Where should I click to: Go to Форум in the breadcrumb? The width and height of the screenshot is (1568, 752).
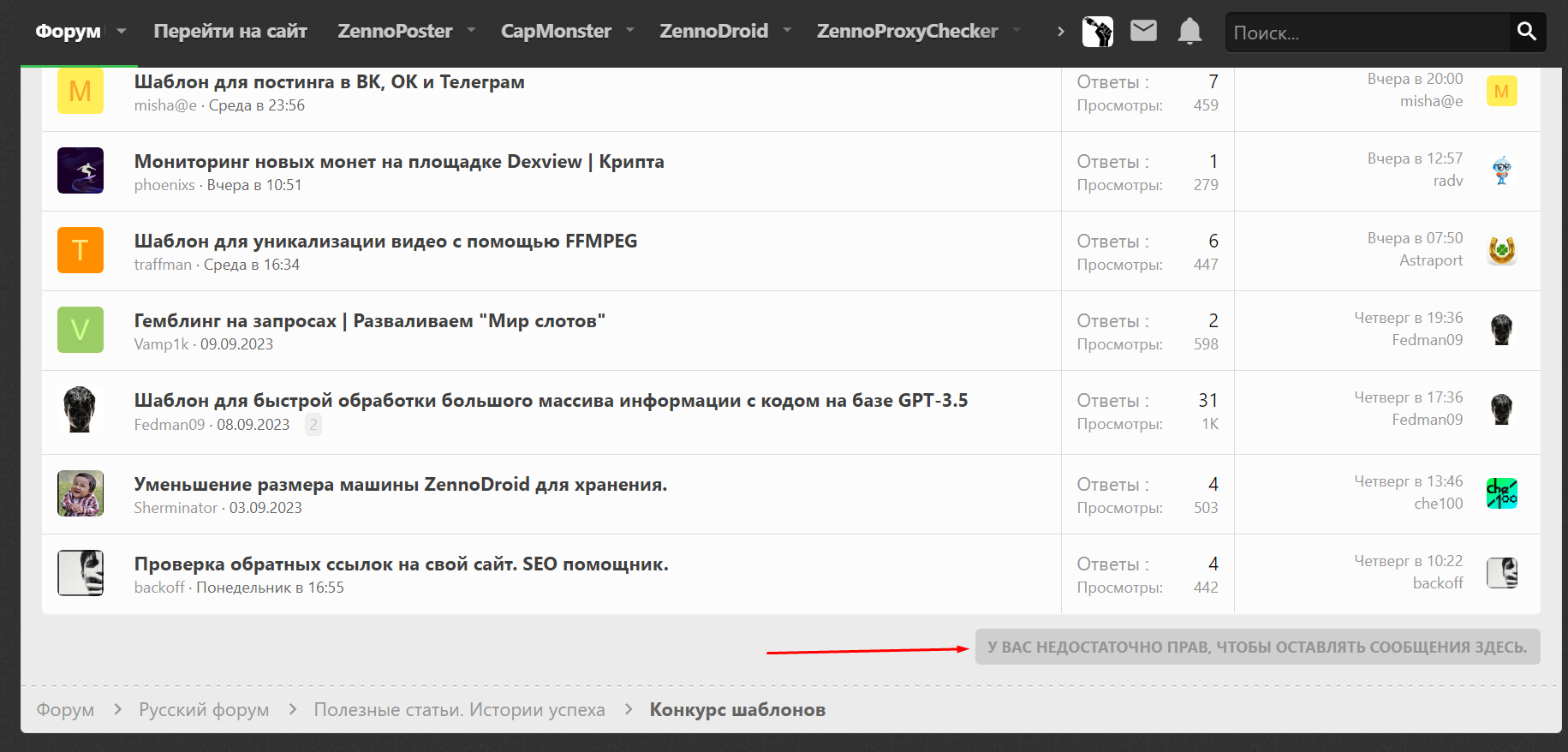coord(65,710)
